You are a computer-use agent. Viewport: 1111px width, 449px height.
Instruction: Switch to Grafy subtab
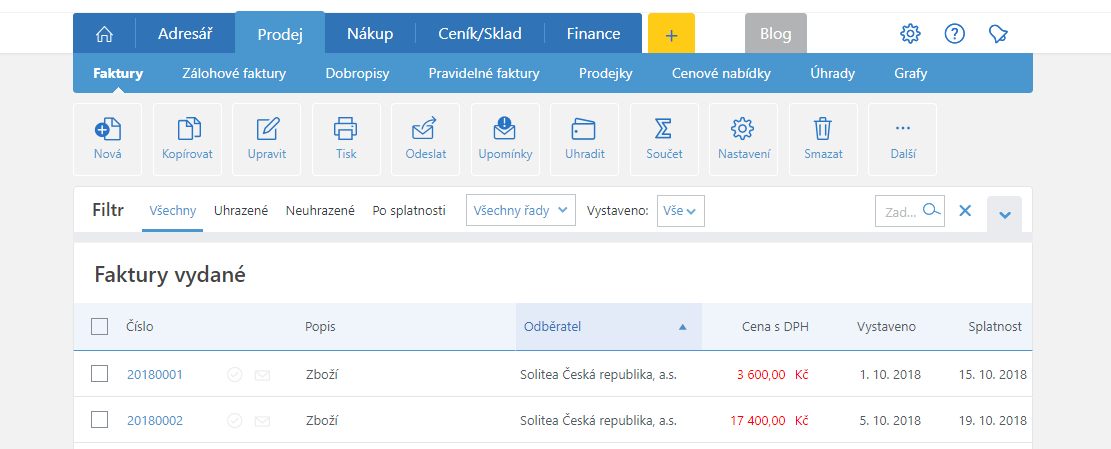[910, 73]
